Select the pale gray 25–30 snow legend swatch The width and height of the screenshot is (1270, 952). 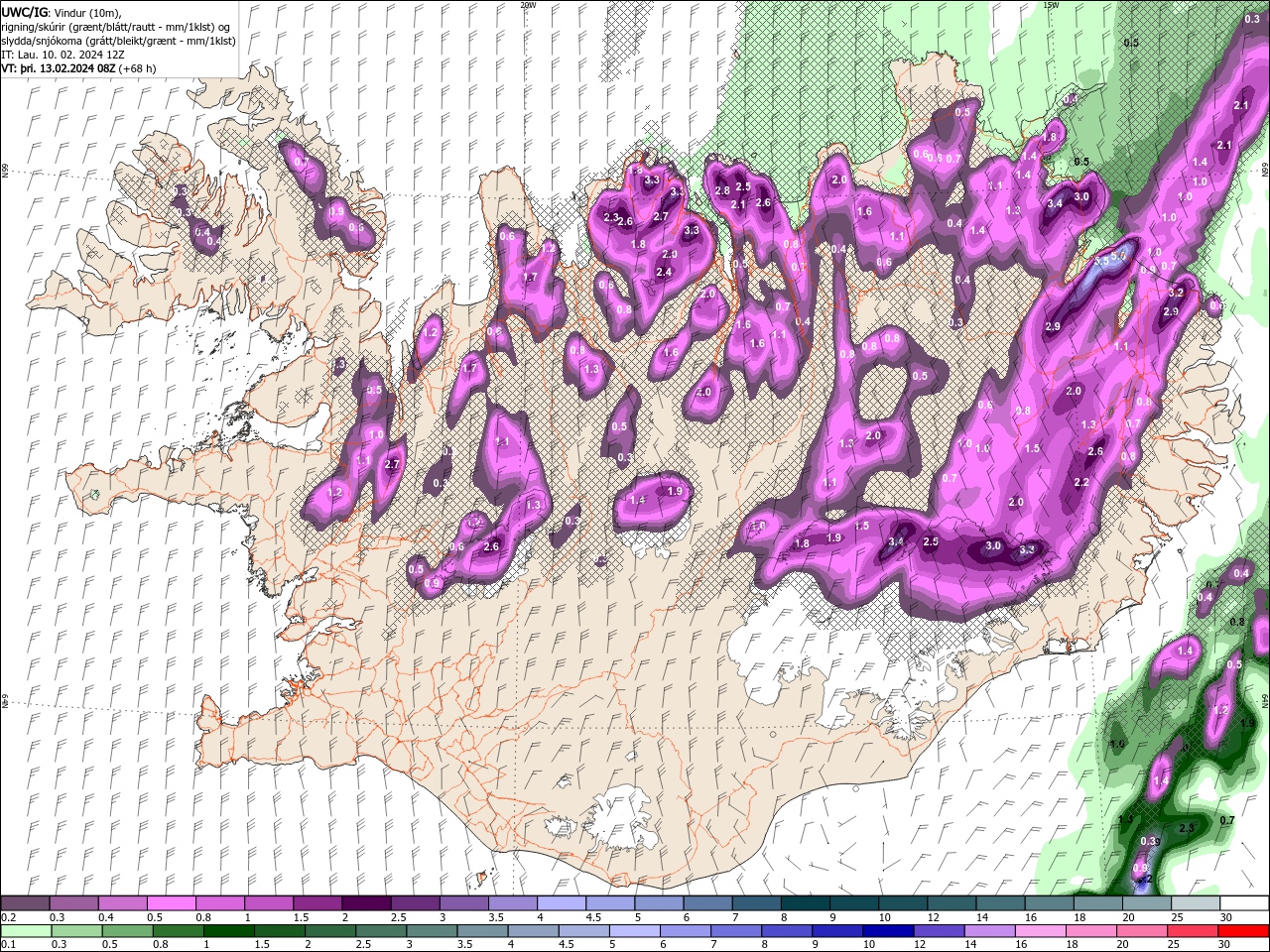click(1196, 903)
